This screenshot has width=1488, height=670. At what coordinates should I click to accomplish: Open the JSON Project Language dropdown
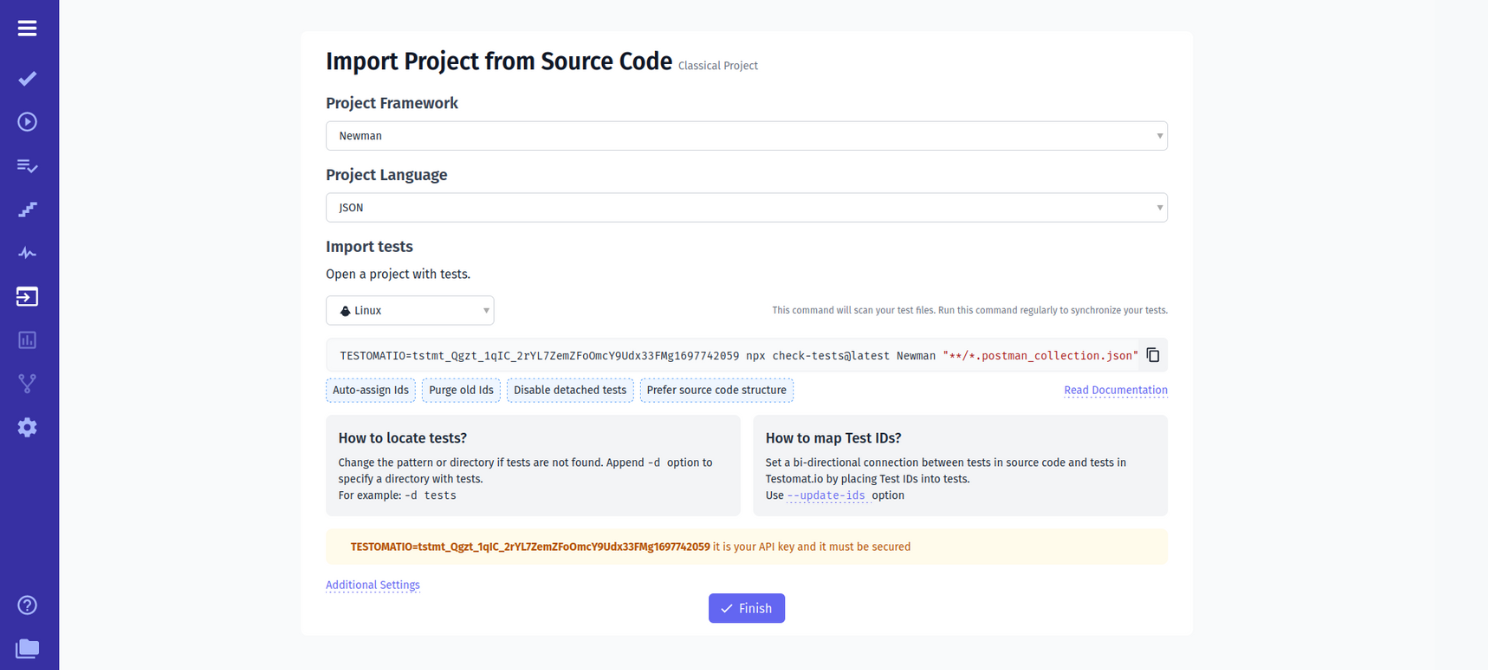(746, 207)
